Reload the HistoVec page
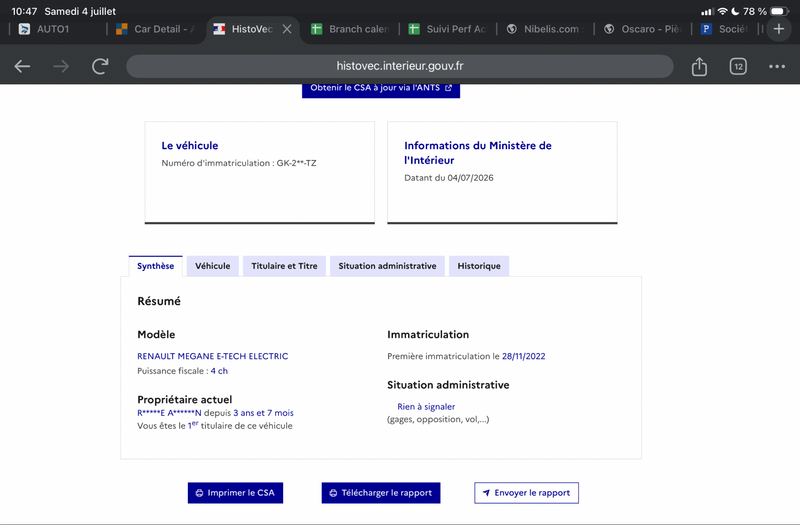Screen dimensions: 800x525 [100, 66]
